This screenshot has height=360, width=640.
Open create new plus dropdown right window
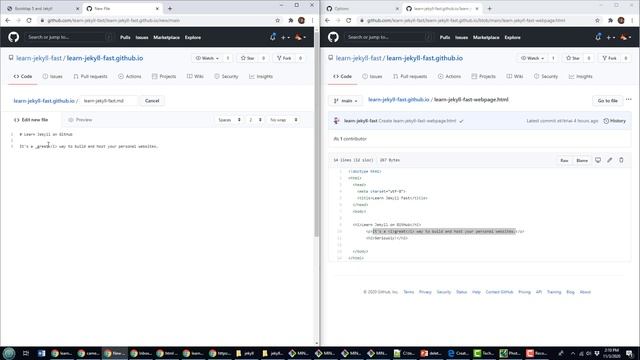[x=611, y=37]
